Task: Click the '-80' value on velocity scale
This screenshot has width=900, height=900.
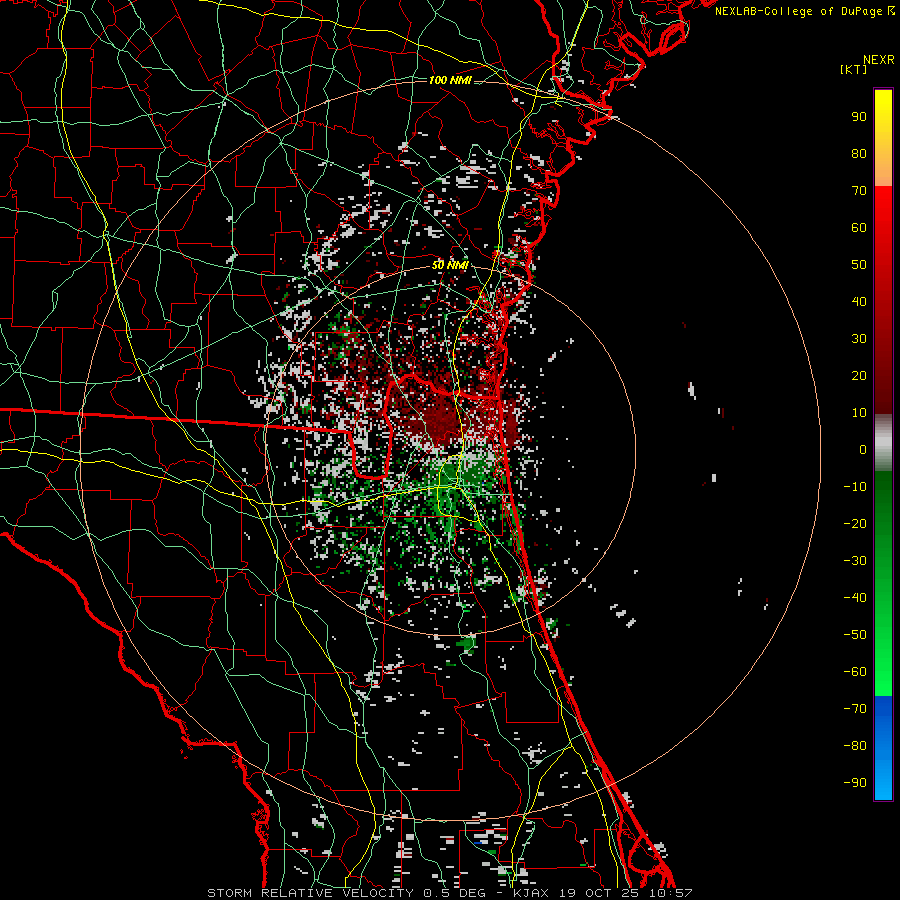Action: point(855,746)
